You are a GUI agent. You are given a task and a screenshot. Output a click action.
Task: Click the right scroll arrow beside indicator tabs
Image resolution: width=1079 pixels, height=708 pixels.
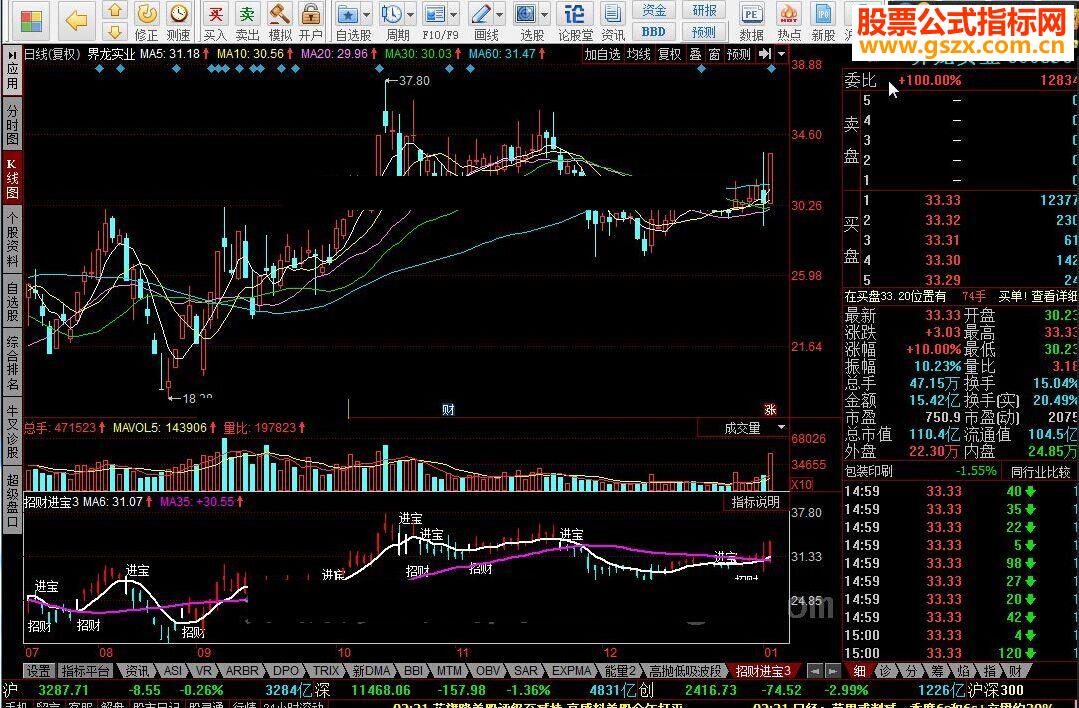(833, 670)
